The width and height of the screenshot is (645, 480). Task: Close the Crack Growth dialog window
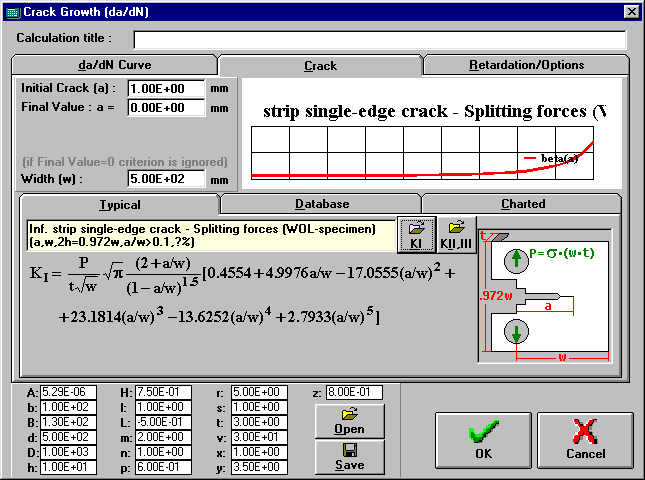pos(631,11)
